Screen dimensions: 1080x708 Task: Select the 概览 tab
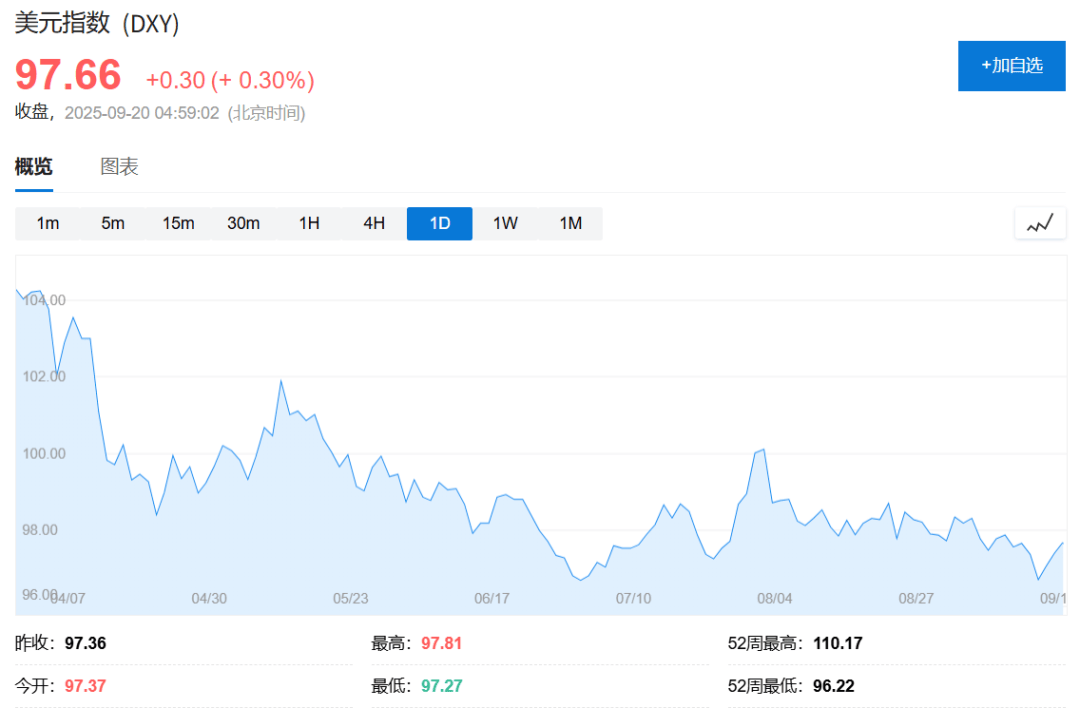pyautogui.click(x=34, y=167)
